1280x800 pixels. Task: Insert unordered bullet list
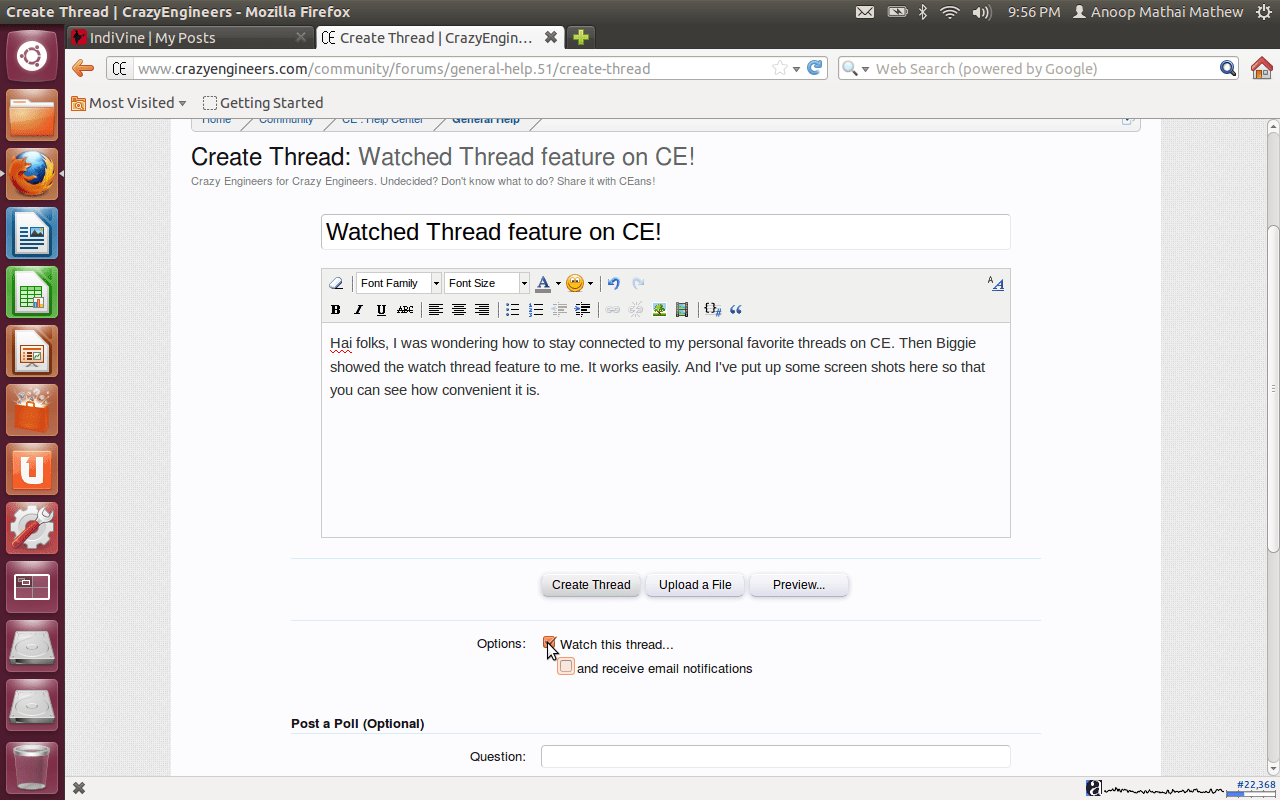coord(512,310)
